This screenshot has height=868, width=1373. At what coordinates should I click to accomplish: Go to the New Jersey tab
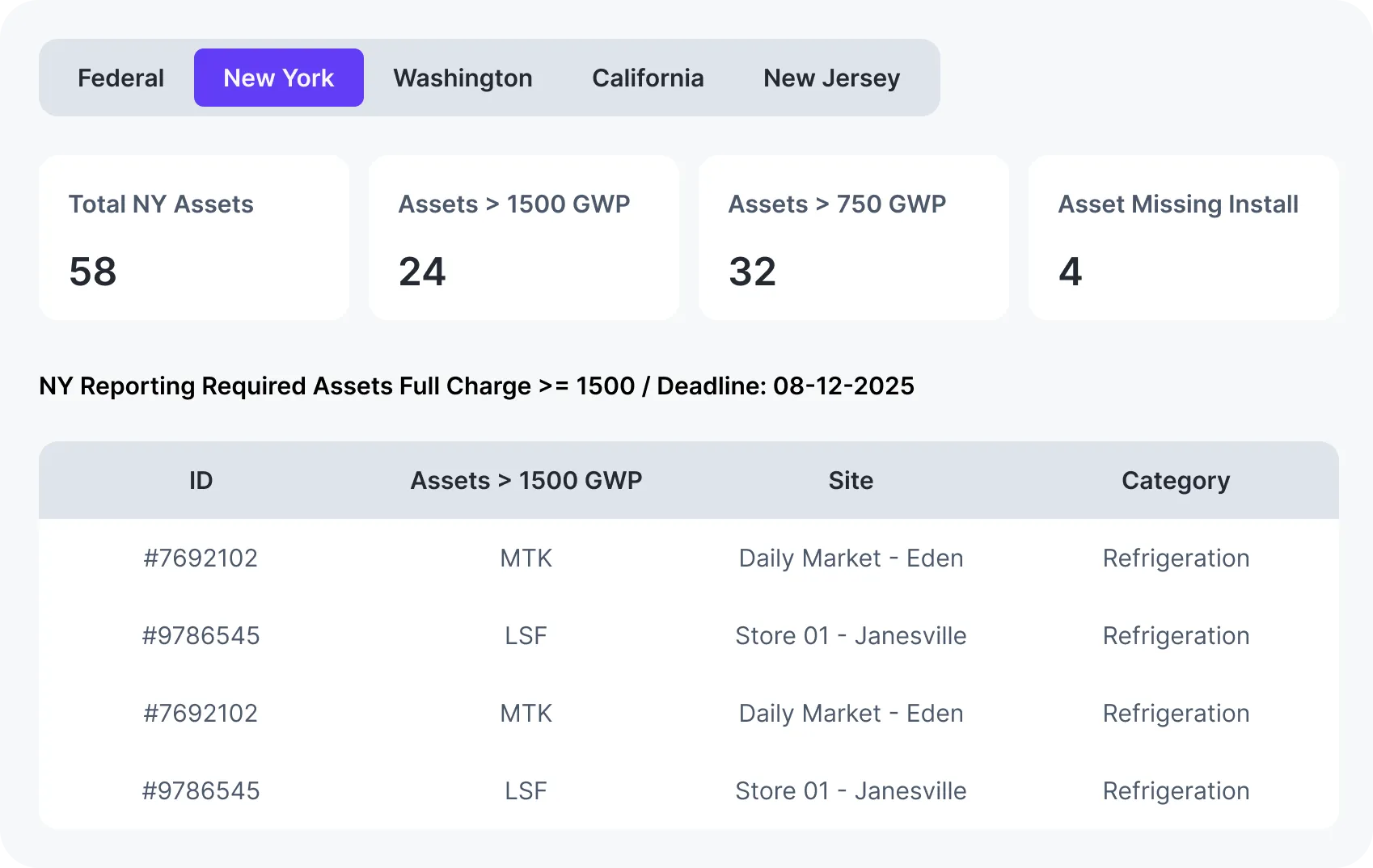click(831, 78)
